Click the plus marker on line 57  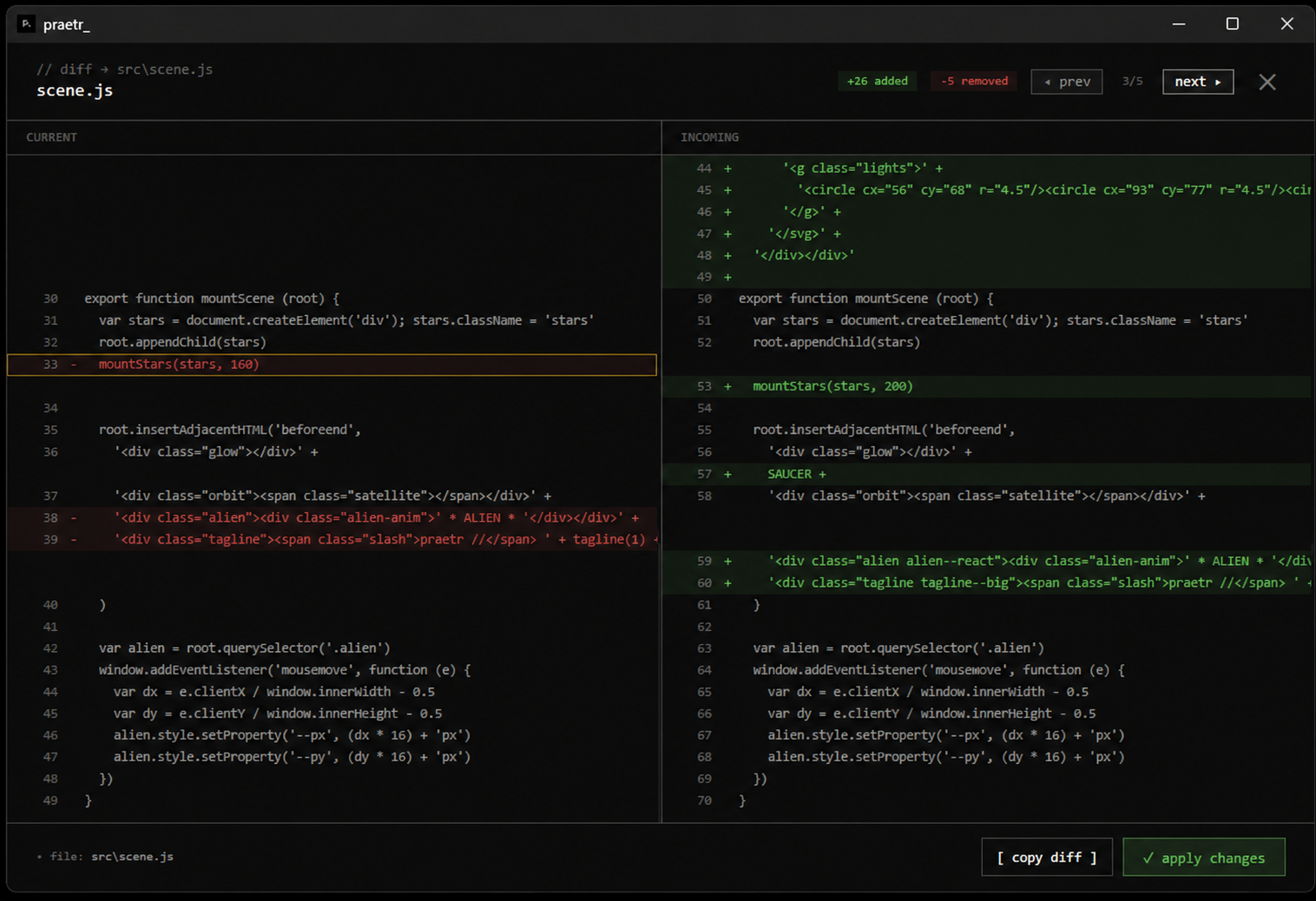727,474
